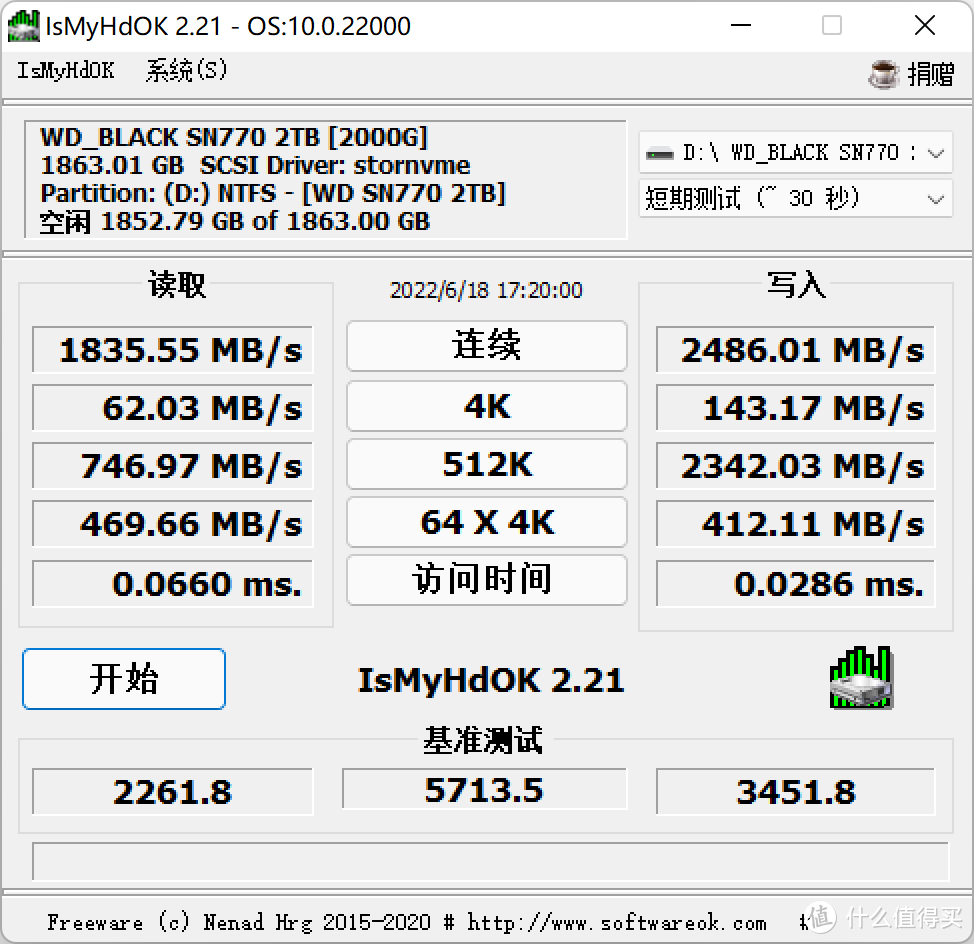974x944 pixels.
Task: Click the 开始 start button
Action: [124, 679]
